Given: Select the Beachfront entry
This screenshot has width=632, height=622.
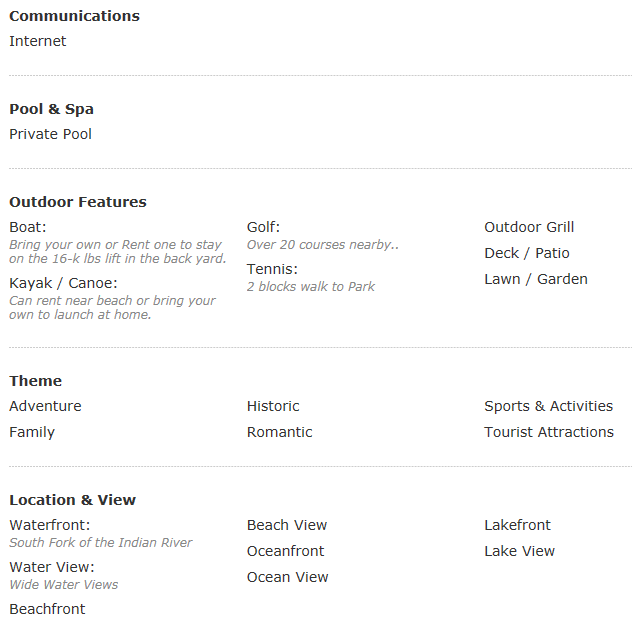Looking at the screenshot, I should 47,609.
